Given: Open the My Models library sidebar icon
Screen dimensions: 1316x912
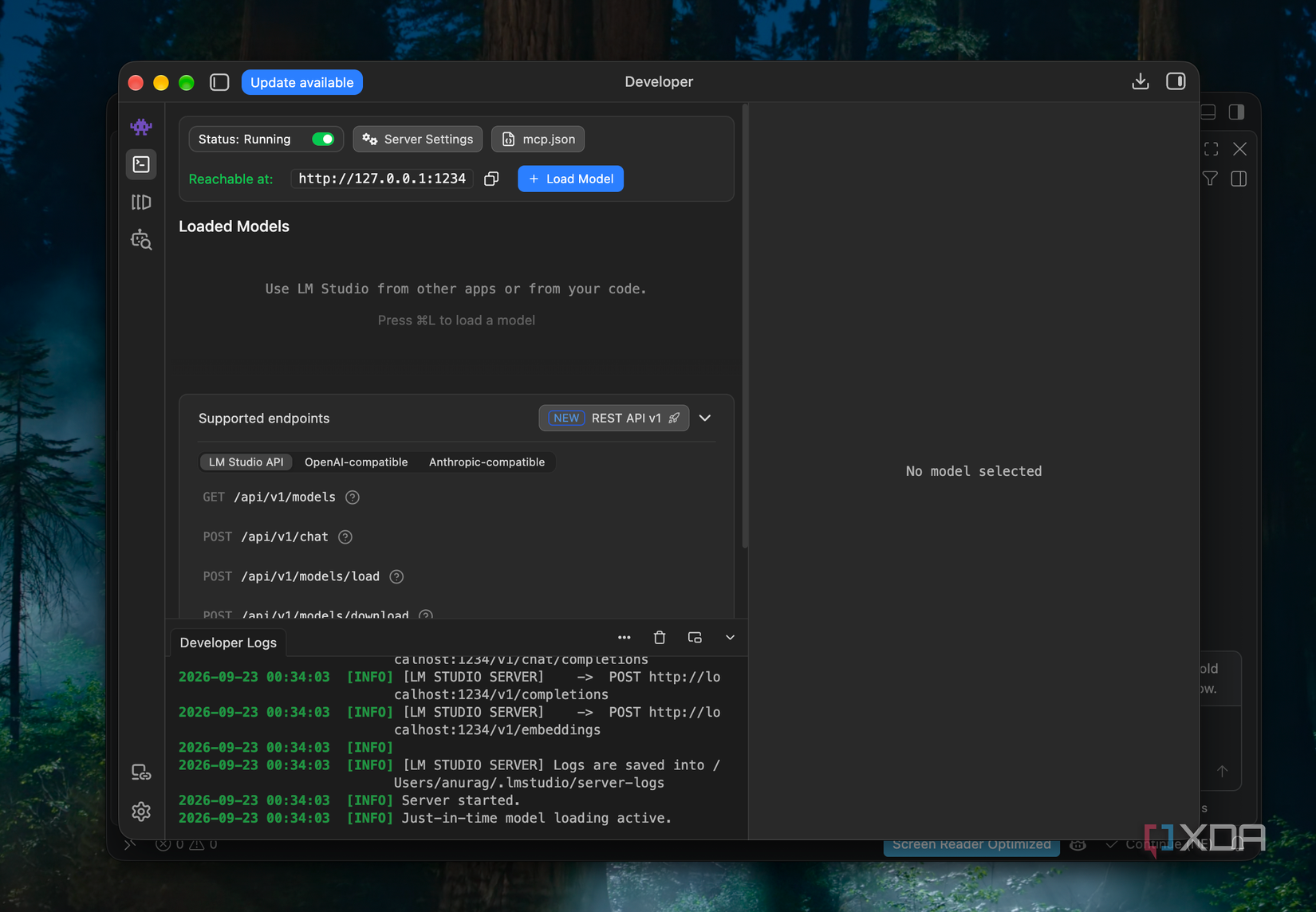Looking at the screenshot, I should point(141,202).
